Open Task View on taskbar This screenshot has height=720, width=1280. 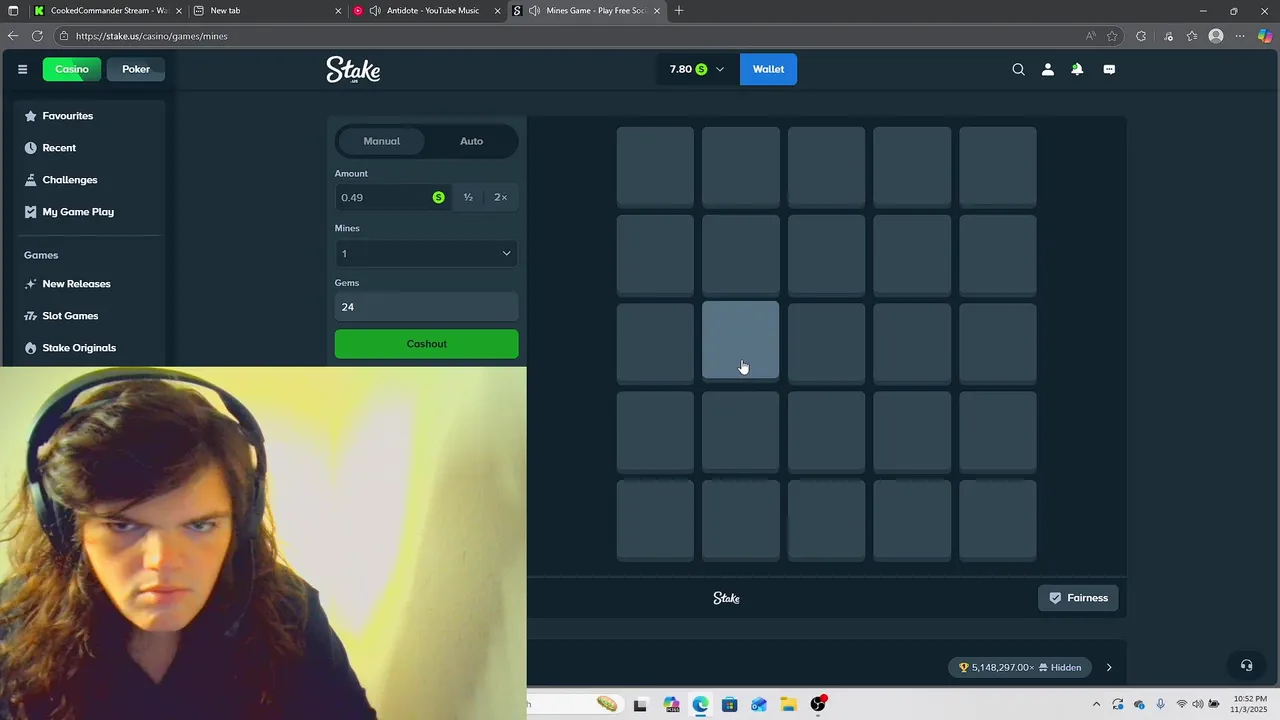pyautogui.click(x=640, y=705)
